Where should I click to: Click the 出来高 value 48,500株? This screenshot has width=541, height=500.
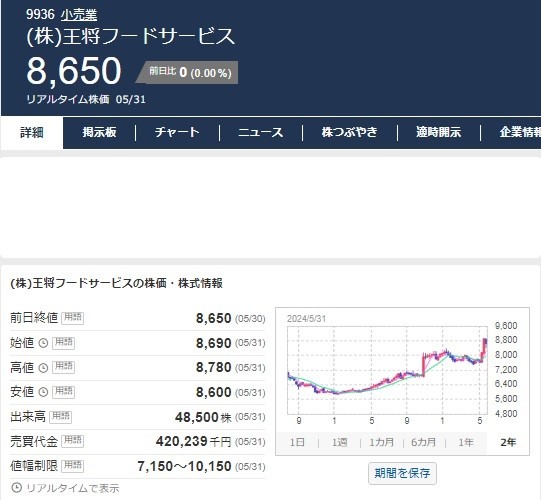(203, 418)
